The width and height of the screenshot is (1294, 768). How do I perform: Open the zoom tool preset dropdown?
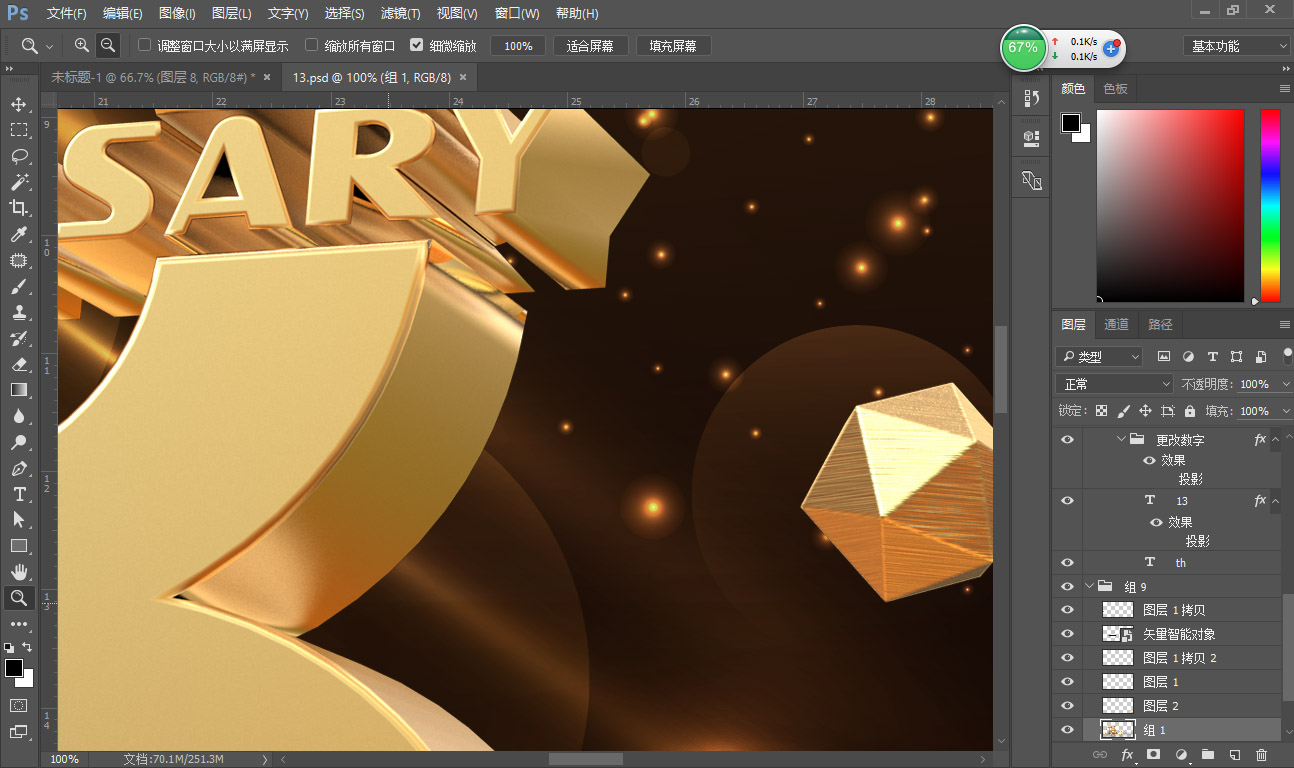(36, 46)
